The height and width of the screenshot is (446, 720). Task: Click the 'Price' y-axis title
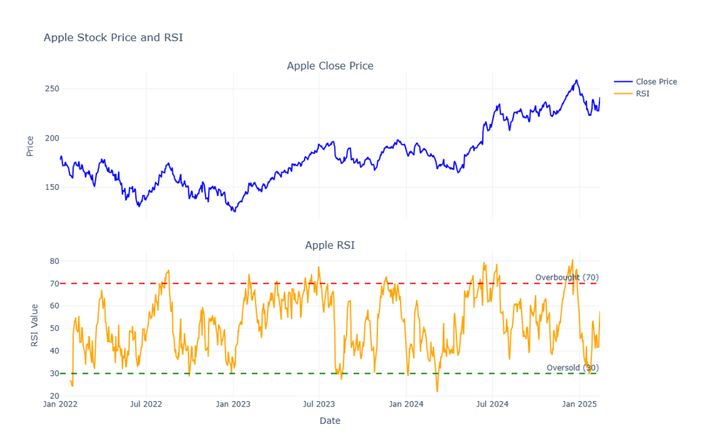click(x=30, y=146)
